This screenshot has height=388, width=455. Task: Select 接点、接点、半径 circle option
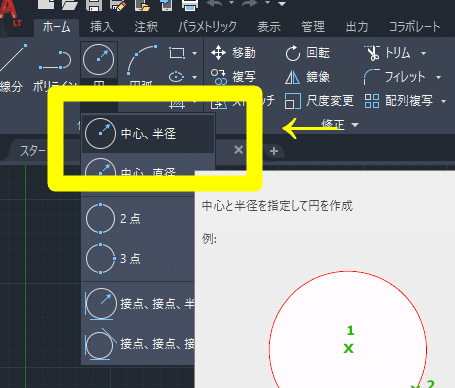138,304
